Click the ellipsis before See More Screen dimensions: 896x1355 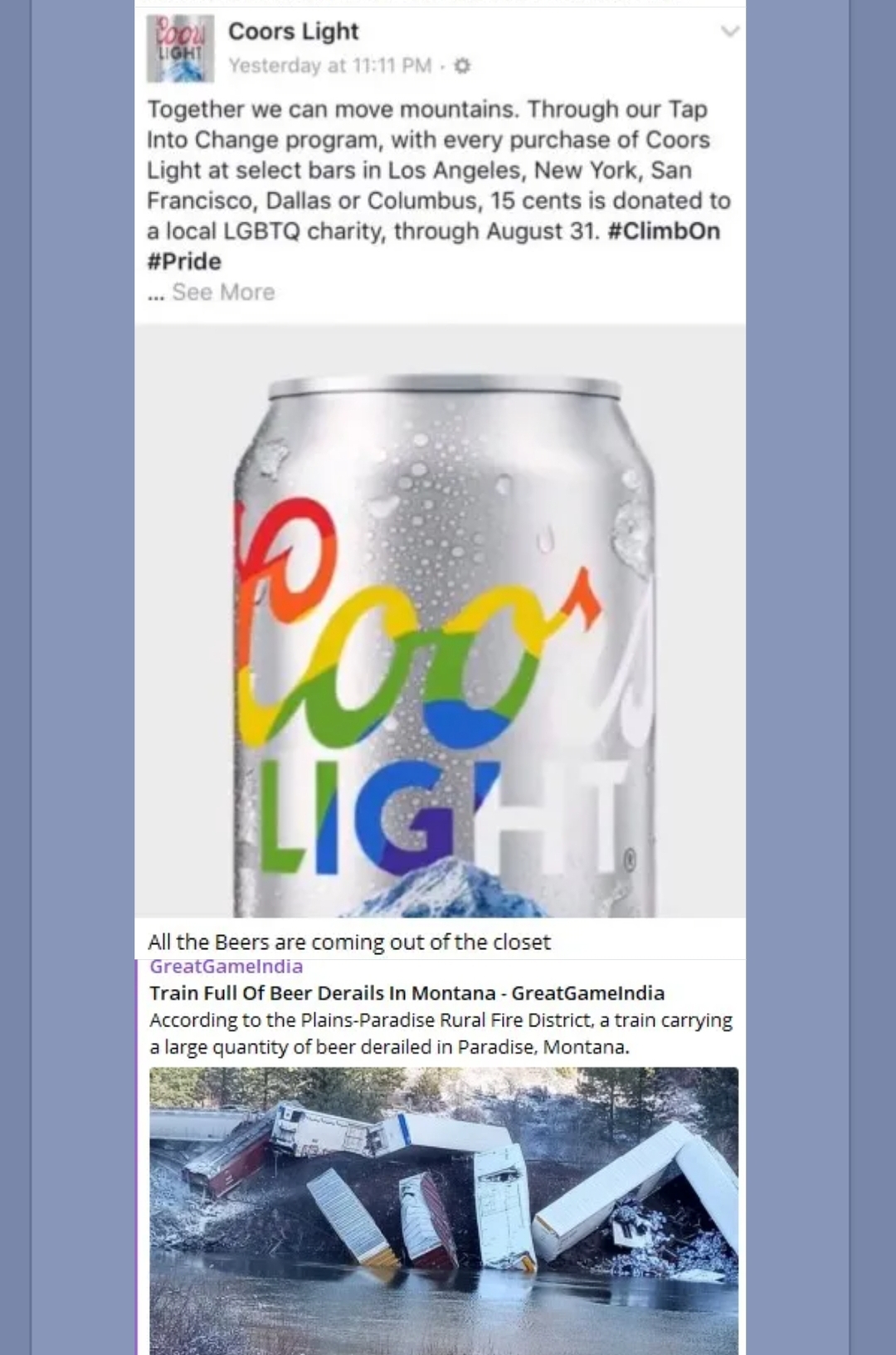point(156,293)
